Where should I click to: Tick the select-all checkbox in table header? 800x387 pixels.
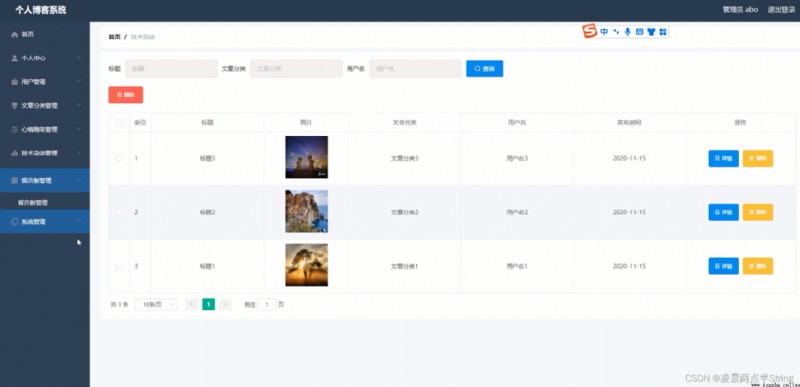pyautogui.click(x=119, y=122)
